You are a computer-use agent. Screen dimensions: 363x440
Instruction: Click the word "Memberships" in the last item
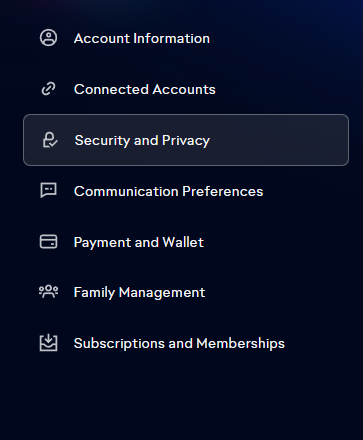pos(240,344)
